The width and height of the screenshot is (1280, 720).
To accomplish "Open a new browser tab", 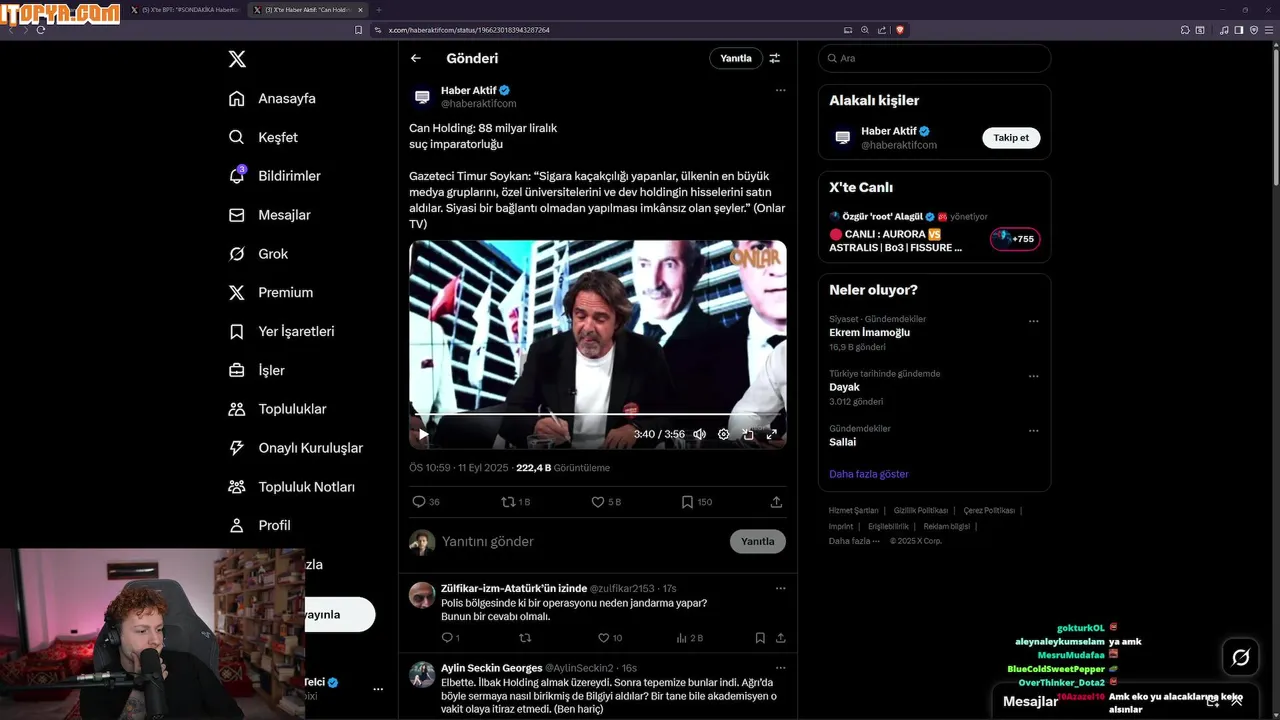I will tap(378, 10).
